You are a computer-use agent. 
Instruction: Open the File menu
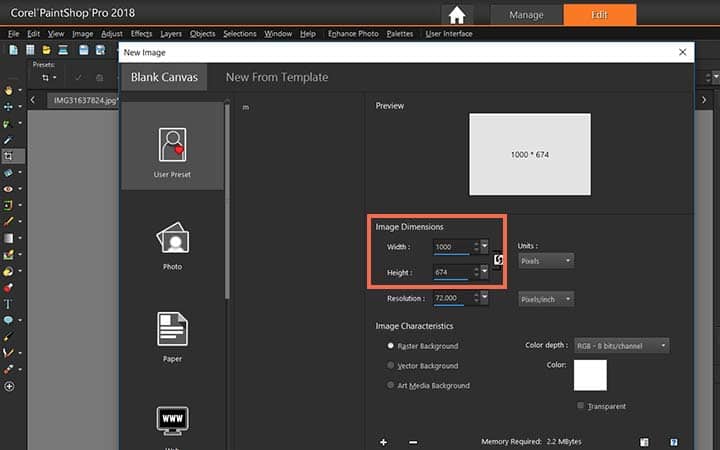(x=13, y=34)
